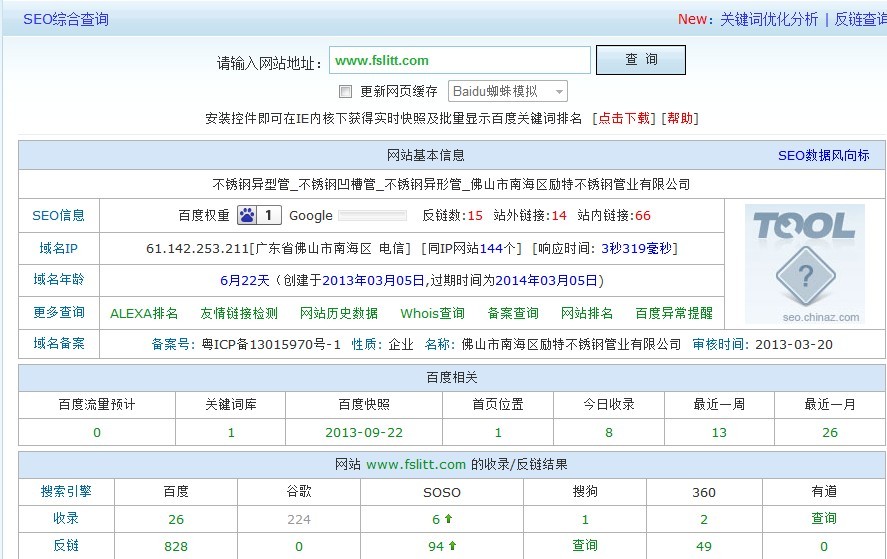Click the 360 反链 value 49

(x=704, y=547)
